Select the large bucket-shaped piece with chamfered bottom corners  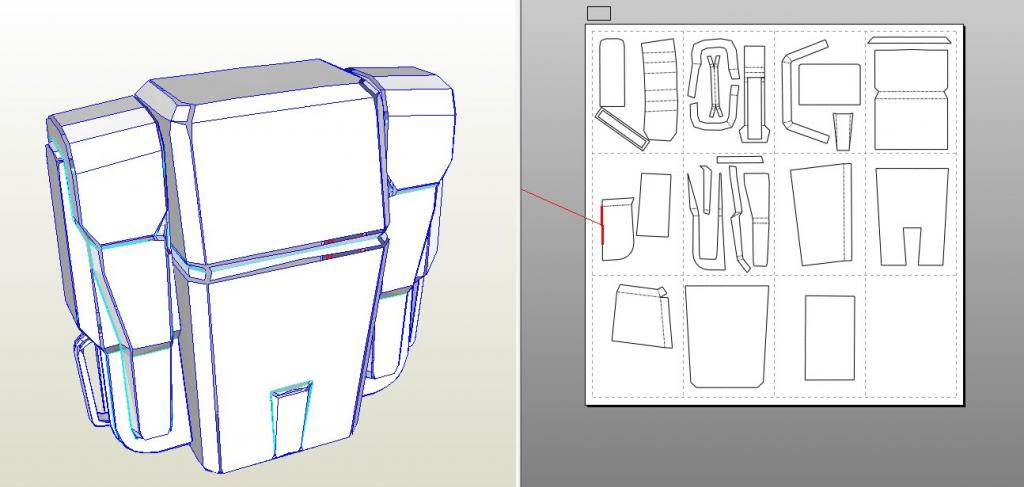tap(727, 336)
